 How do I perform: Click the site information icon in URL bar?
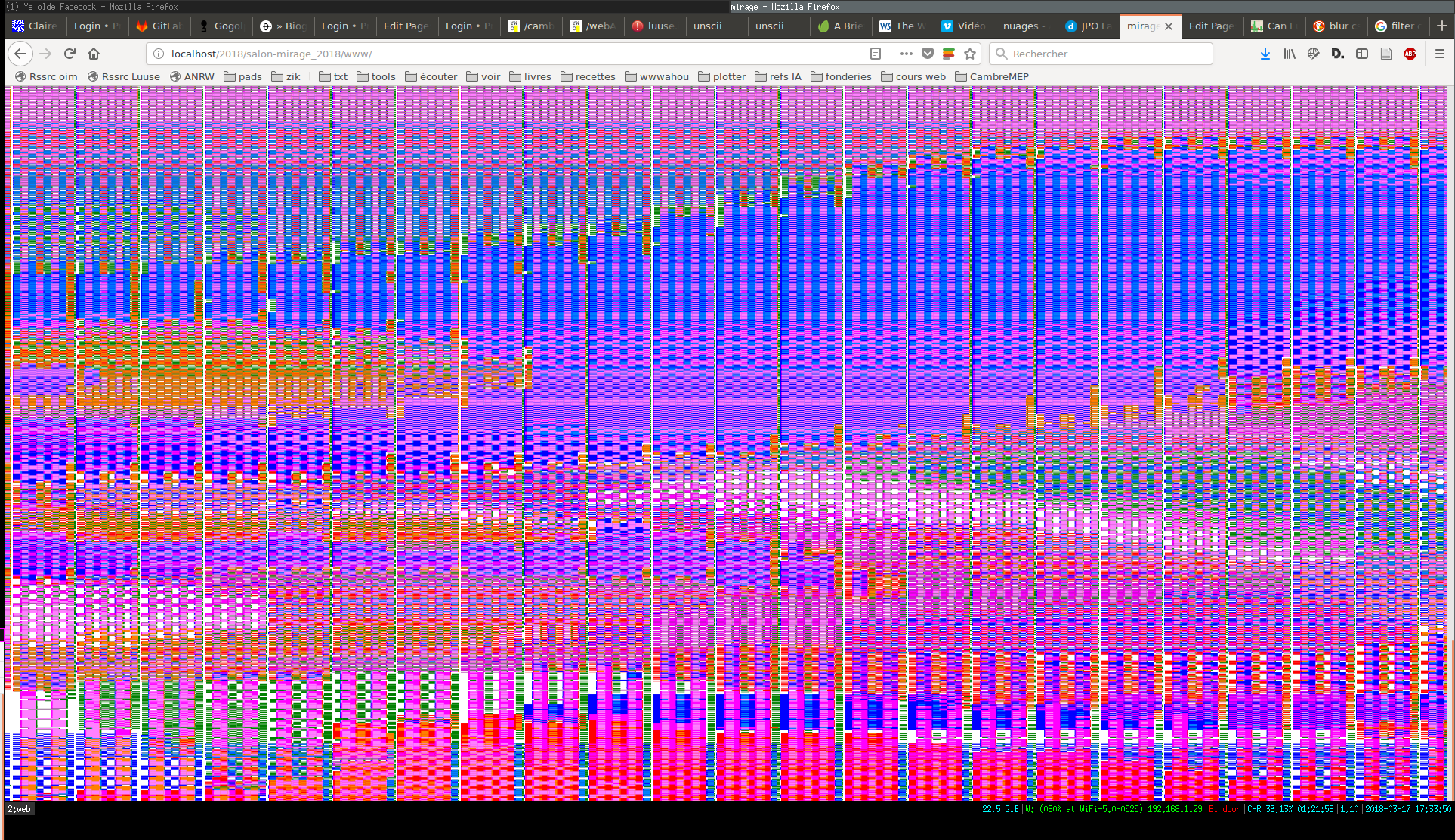click(x=159, y=54)
